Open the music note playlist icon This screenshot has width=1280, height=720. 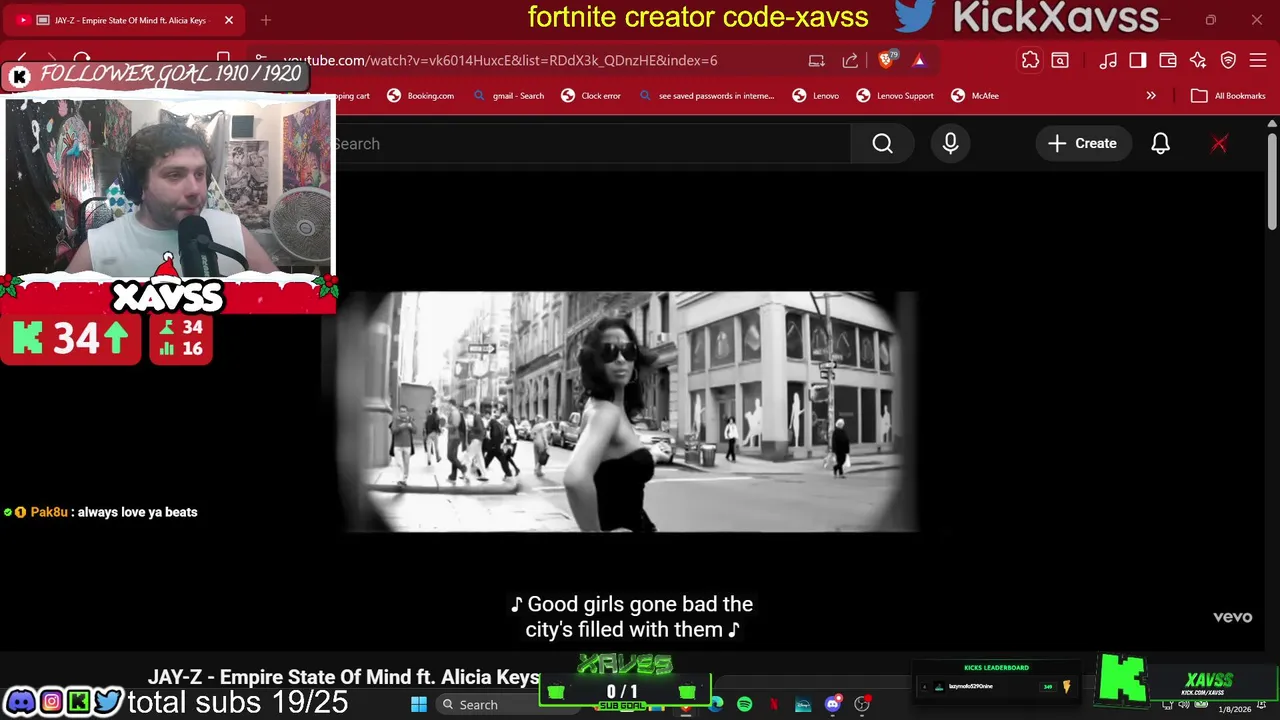pyautogui.click(x=1108, y=60)
